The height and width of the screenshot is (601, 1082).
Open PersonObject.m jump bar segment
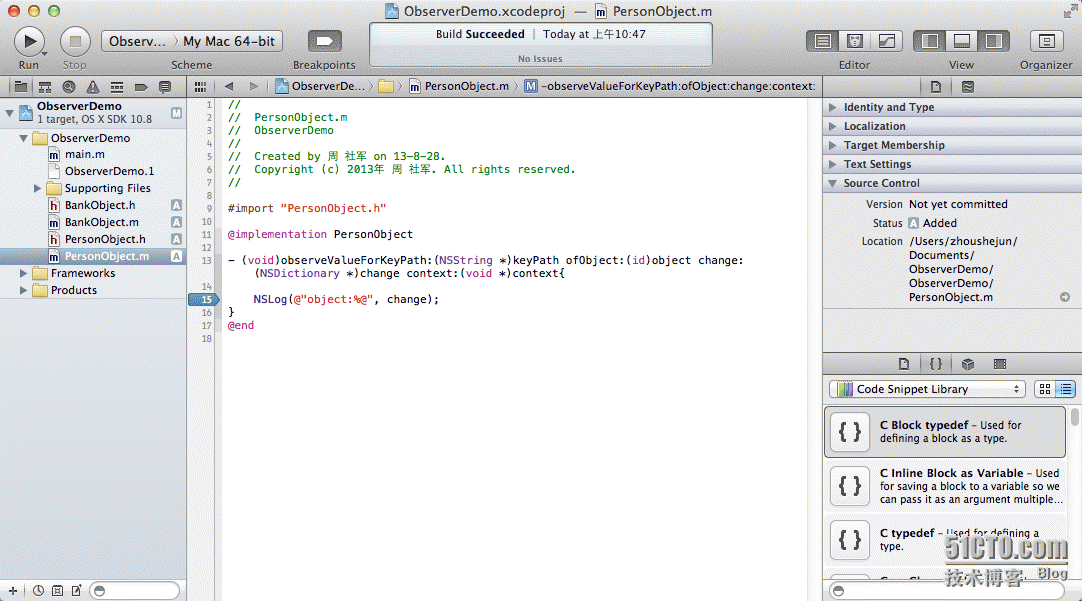click(460, 86)
